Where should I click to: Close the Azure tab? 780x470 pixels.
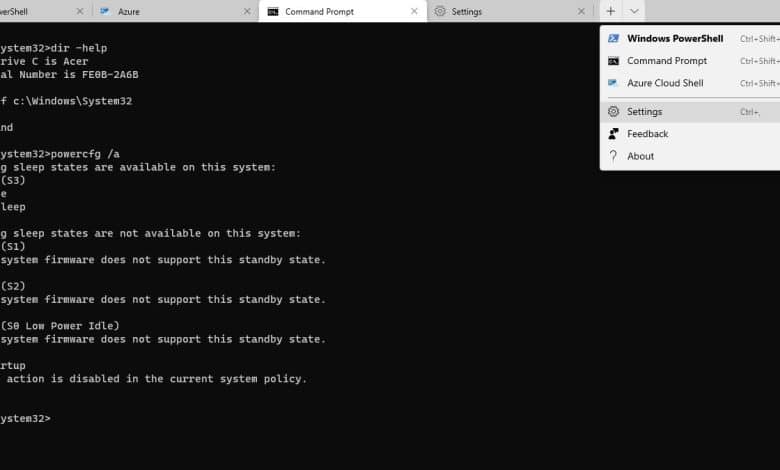247,11
